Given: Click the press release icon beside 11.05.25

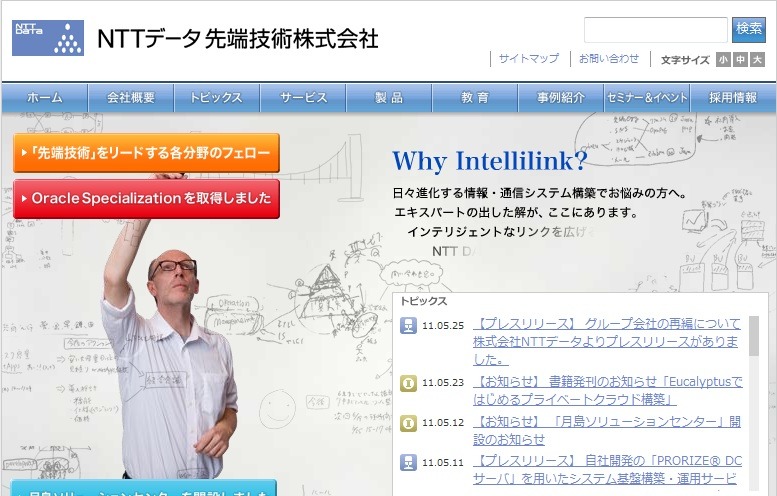Looking at the screenshot, I should (x=408, y=326).
